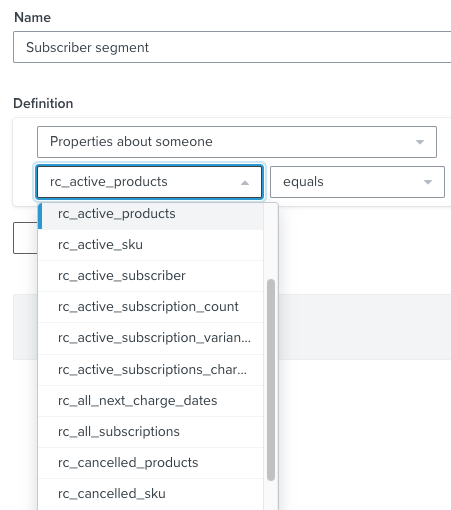Image resolution: width=451 pixels, height=510 pixels.
Task: Select rc_all_next_charge_dates property
Action: pyautogui.click(x=151, y=401)
